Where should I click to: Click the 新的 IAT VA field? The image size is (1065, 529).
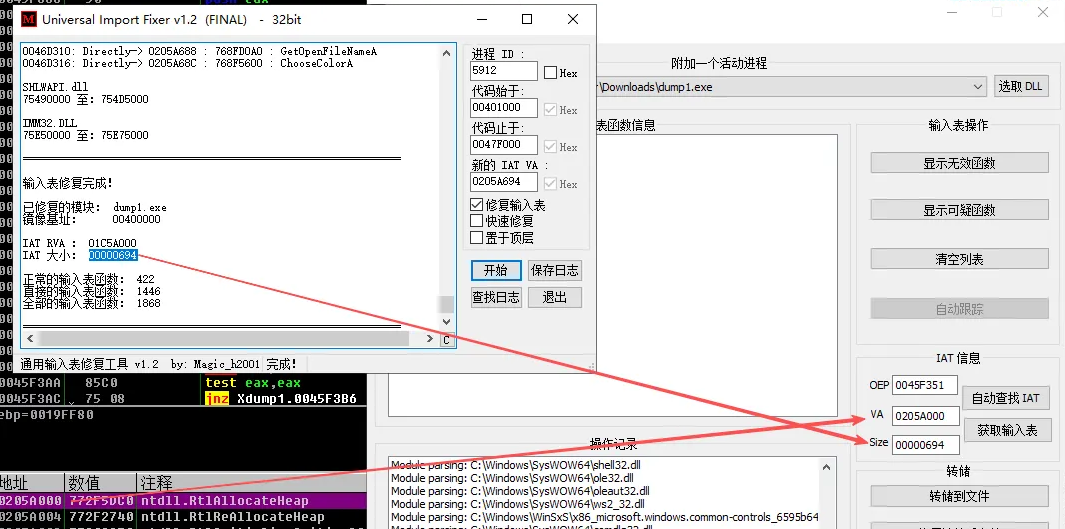point(503,182)
